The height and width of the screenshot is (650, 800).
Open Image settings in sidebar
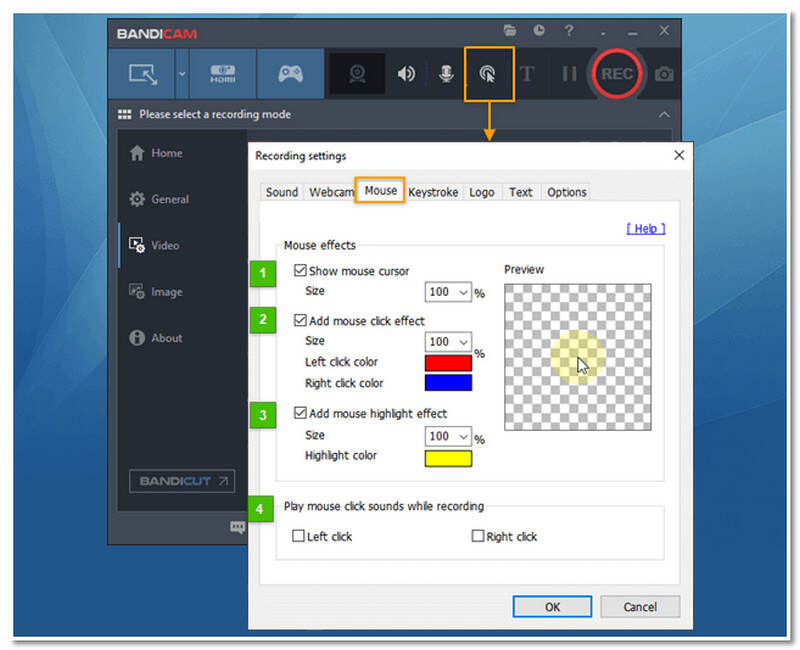156,292
